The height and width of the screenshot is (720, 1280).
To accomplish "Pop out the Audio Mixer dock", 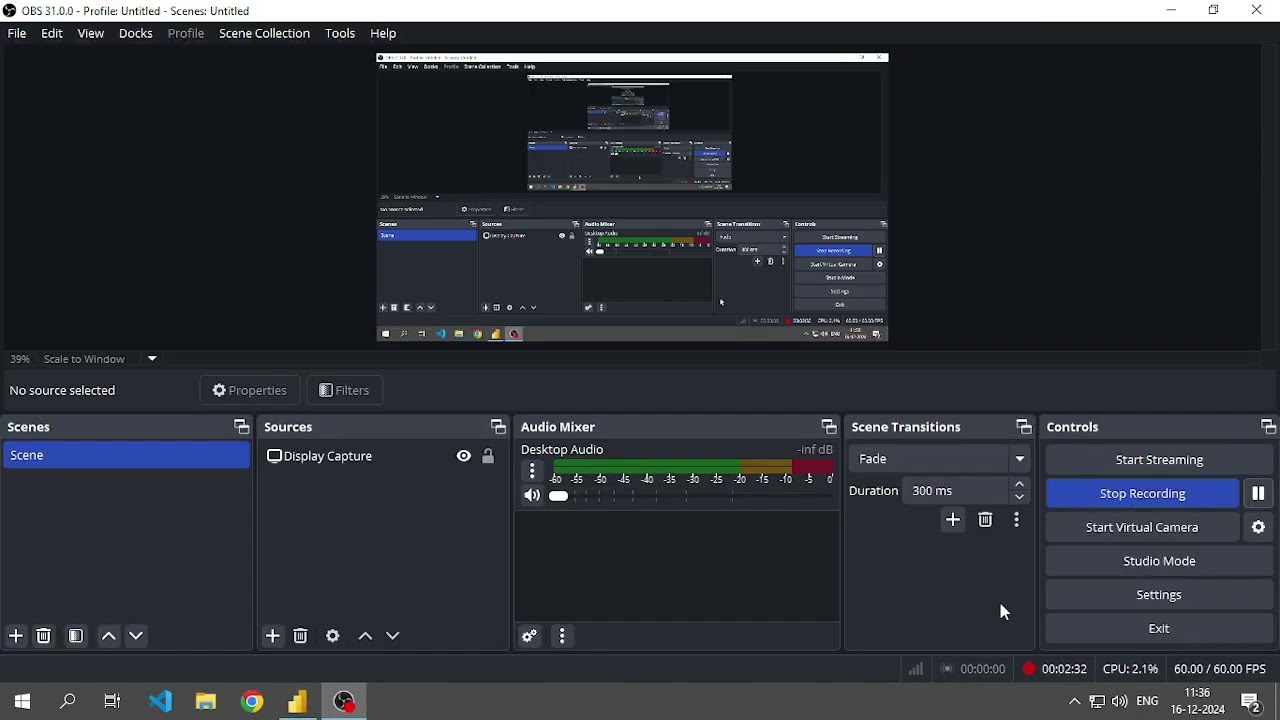I will [828, 427].
